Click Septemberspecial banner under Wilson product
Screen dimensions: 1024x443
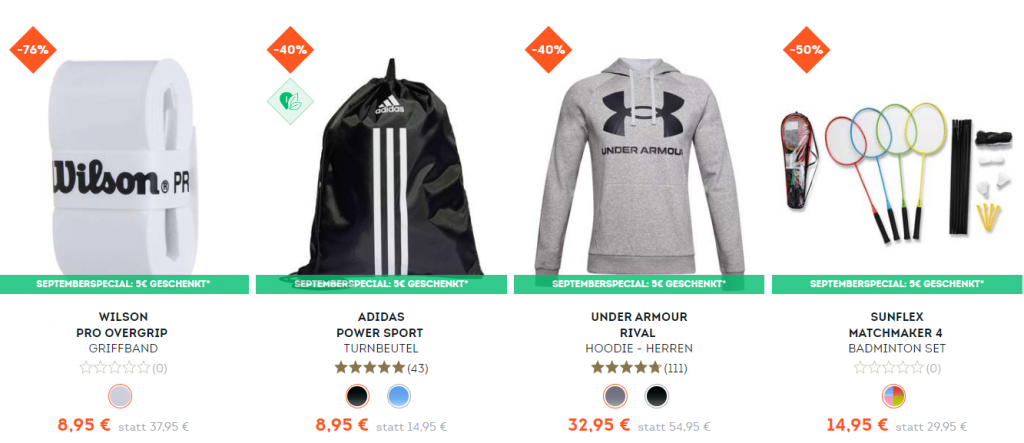[x=124, y=284]
